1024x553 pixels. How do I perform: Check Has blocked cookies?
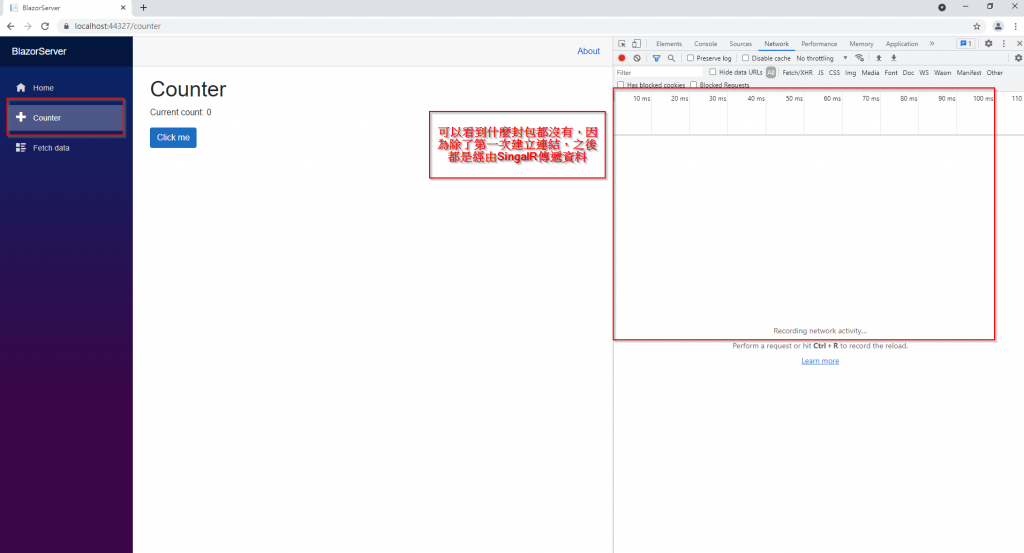pyautogui.click(x=621, y=85)
